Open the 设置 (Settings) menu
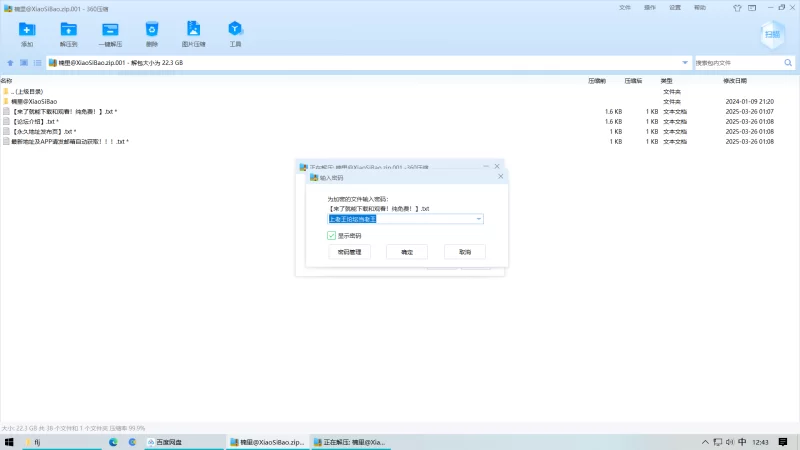 click(675, 8)
